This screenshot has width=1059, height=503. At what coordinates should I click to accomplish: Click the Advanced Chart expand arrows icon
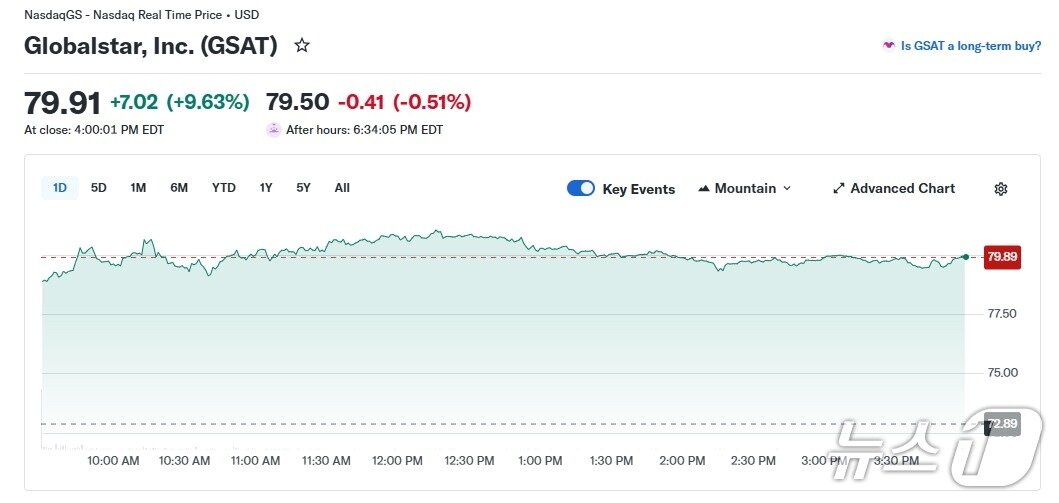[x=839, y=188]
